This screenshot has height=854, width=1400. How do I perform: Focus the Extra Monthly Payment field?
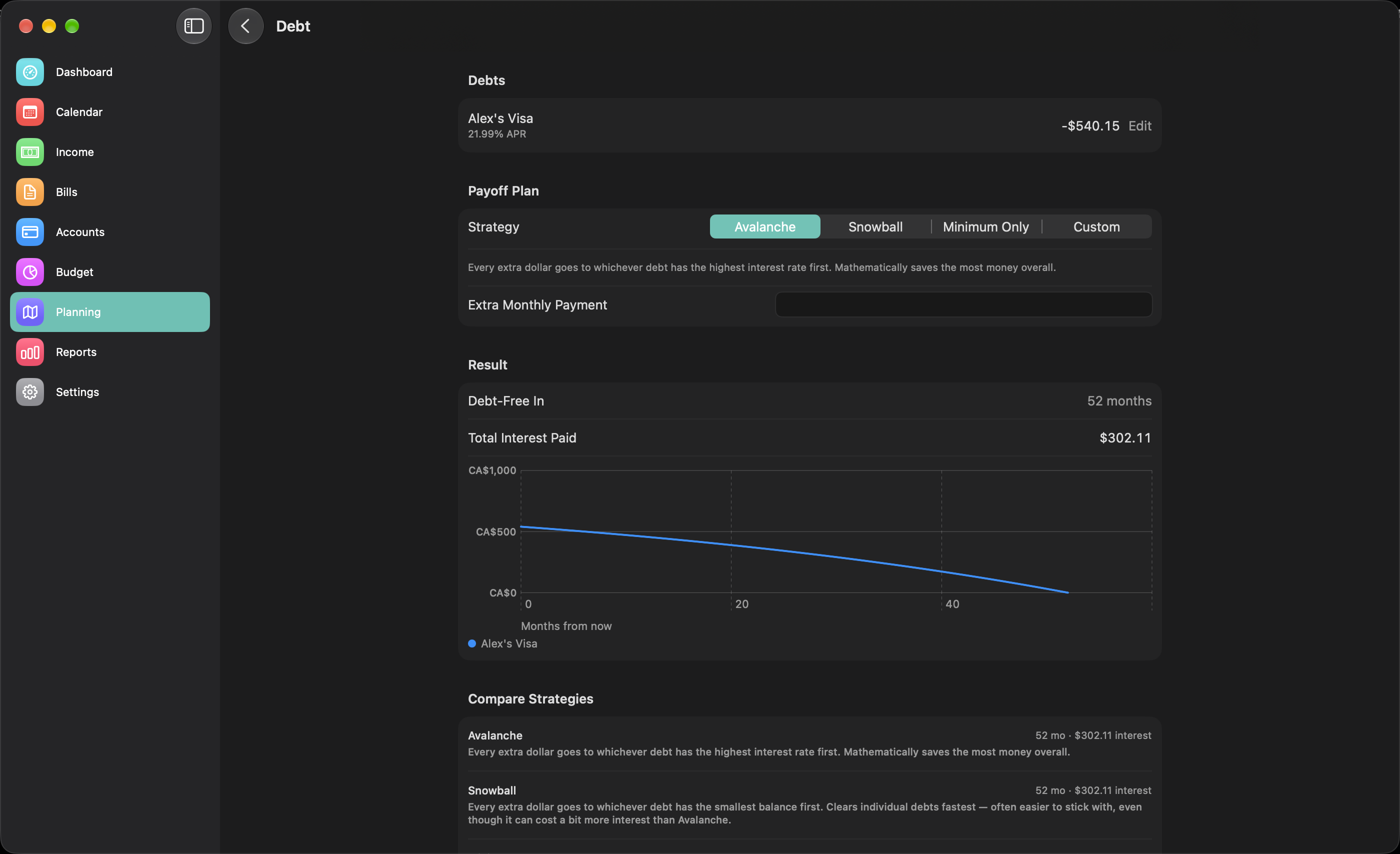[963, 304]
